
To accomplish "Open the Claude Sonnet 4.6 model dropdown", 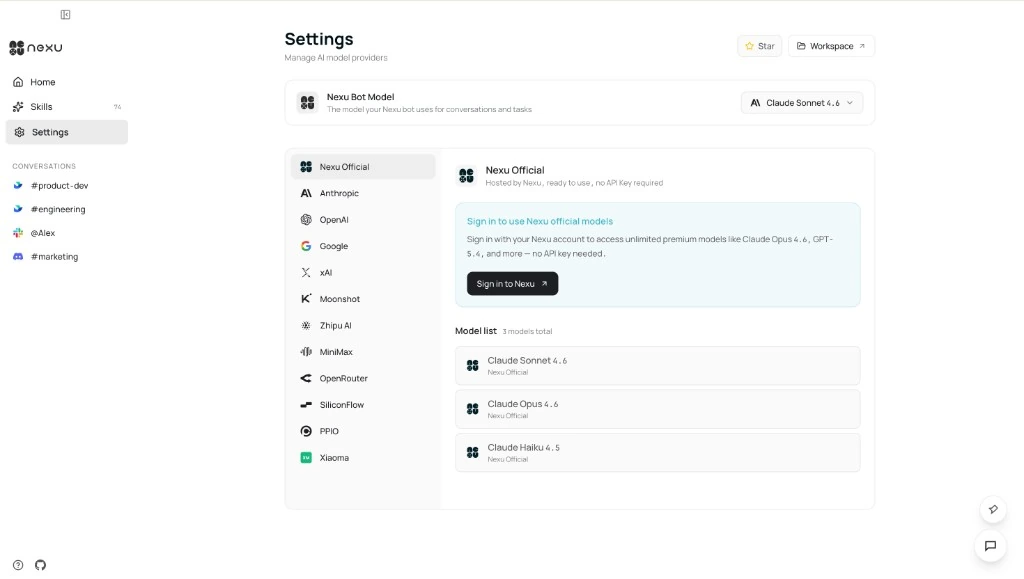I will [801, 102].
